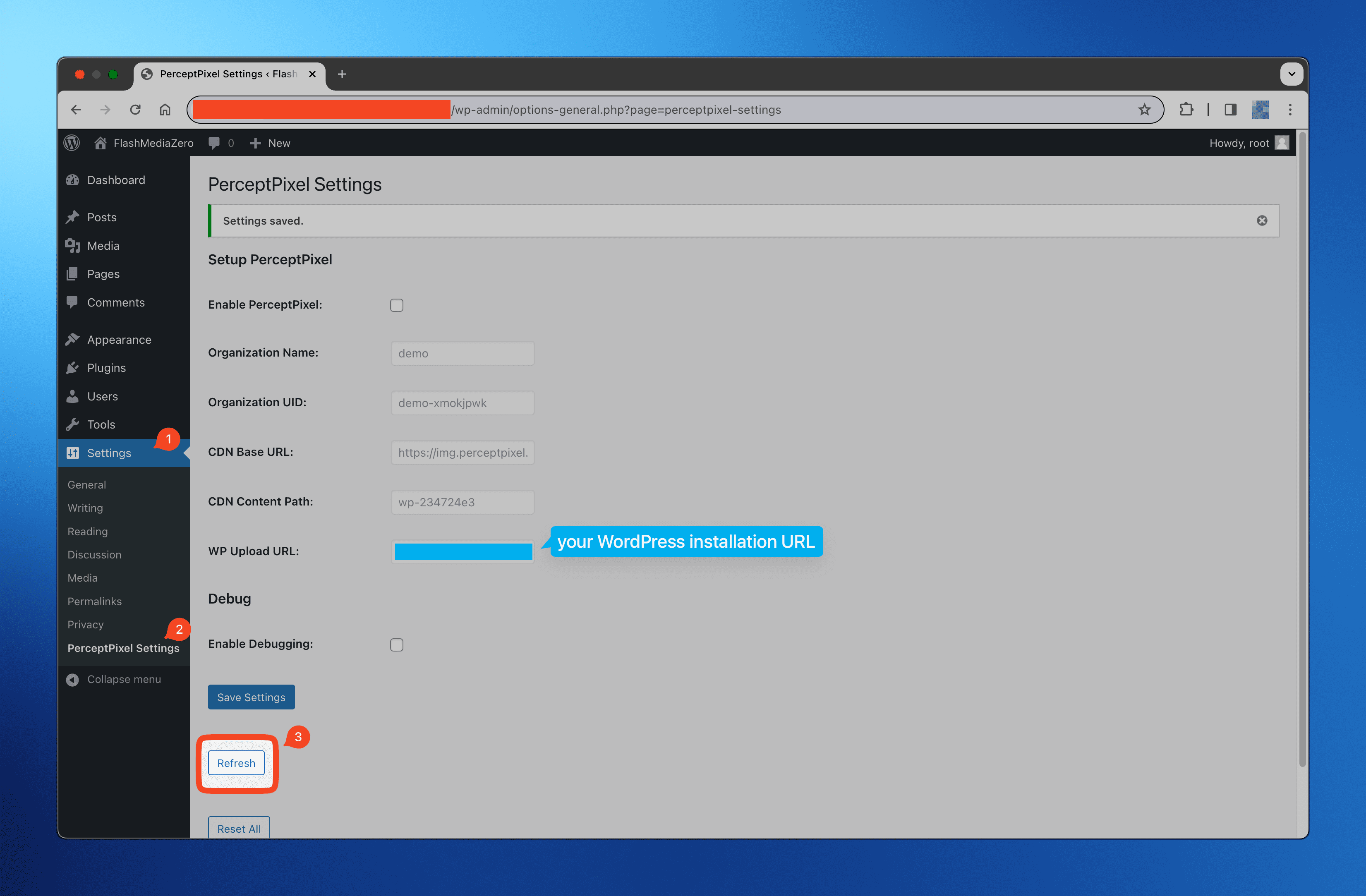This screenshot has height=896, width=1366.
Task: Expand the Settings submenu
Action: pos(108,453)
